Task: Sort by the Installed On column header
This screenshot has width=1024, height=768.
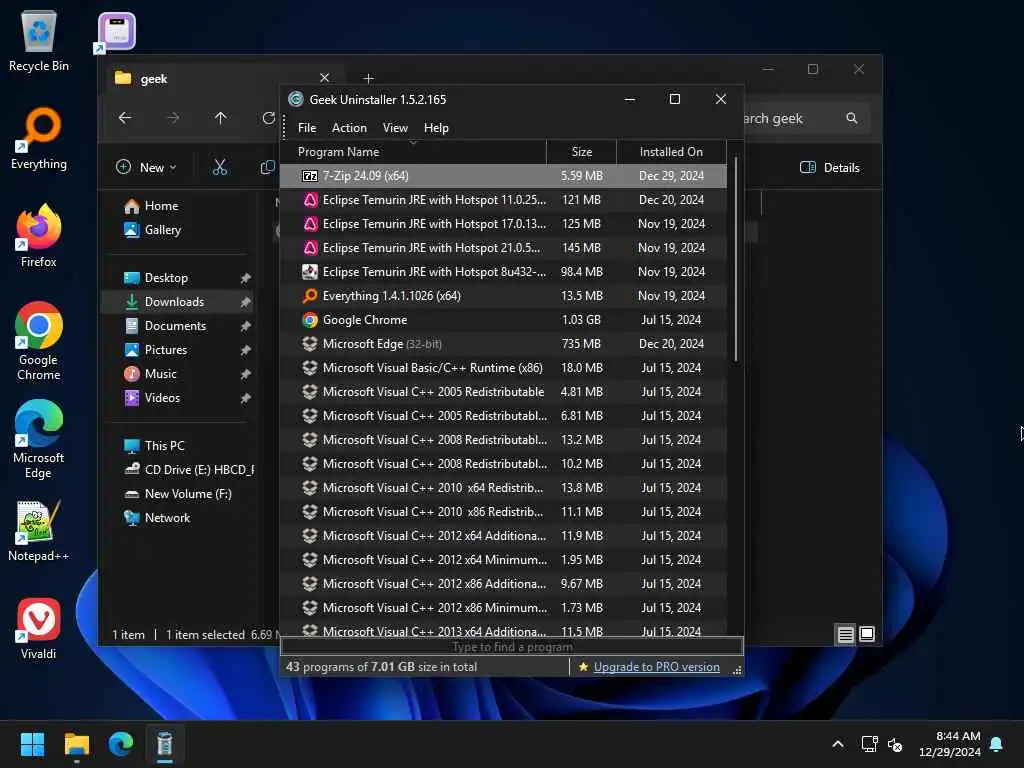Action: pos(671,152)
